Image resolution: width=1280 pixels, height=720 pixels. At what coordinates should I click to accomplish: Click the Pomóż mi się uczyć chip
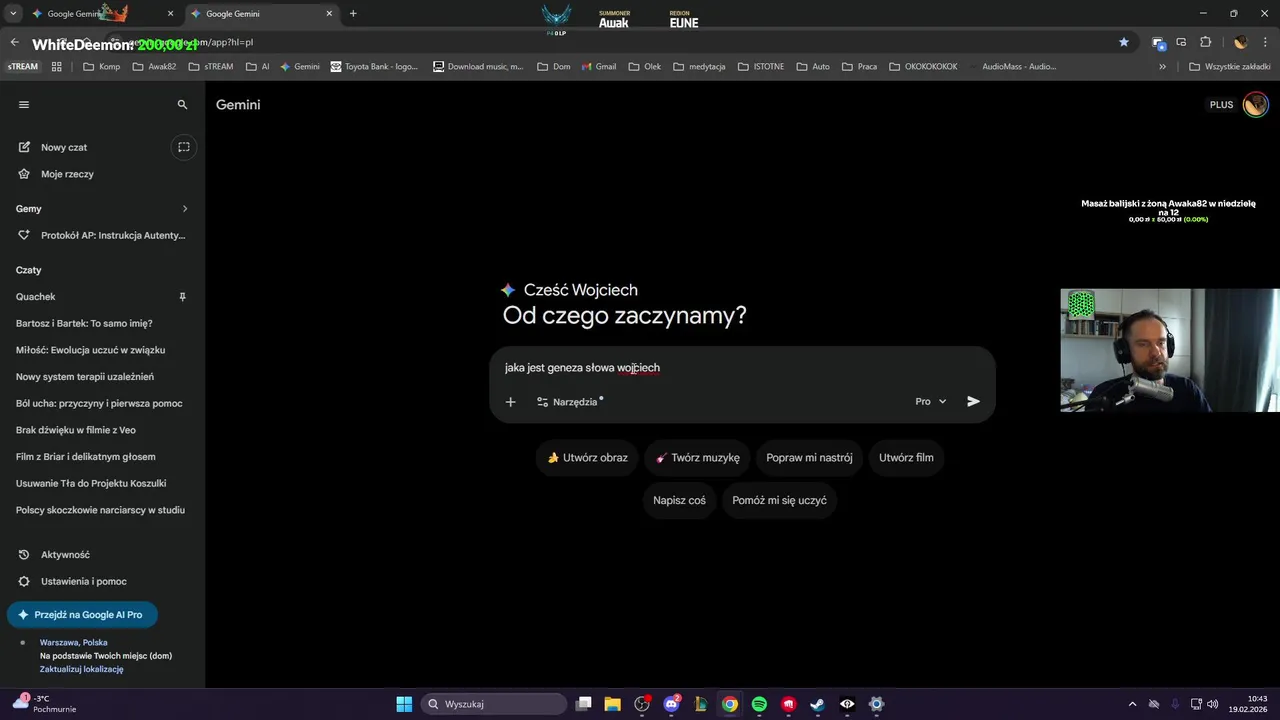(779, 500)
